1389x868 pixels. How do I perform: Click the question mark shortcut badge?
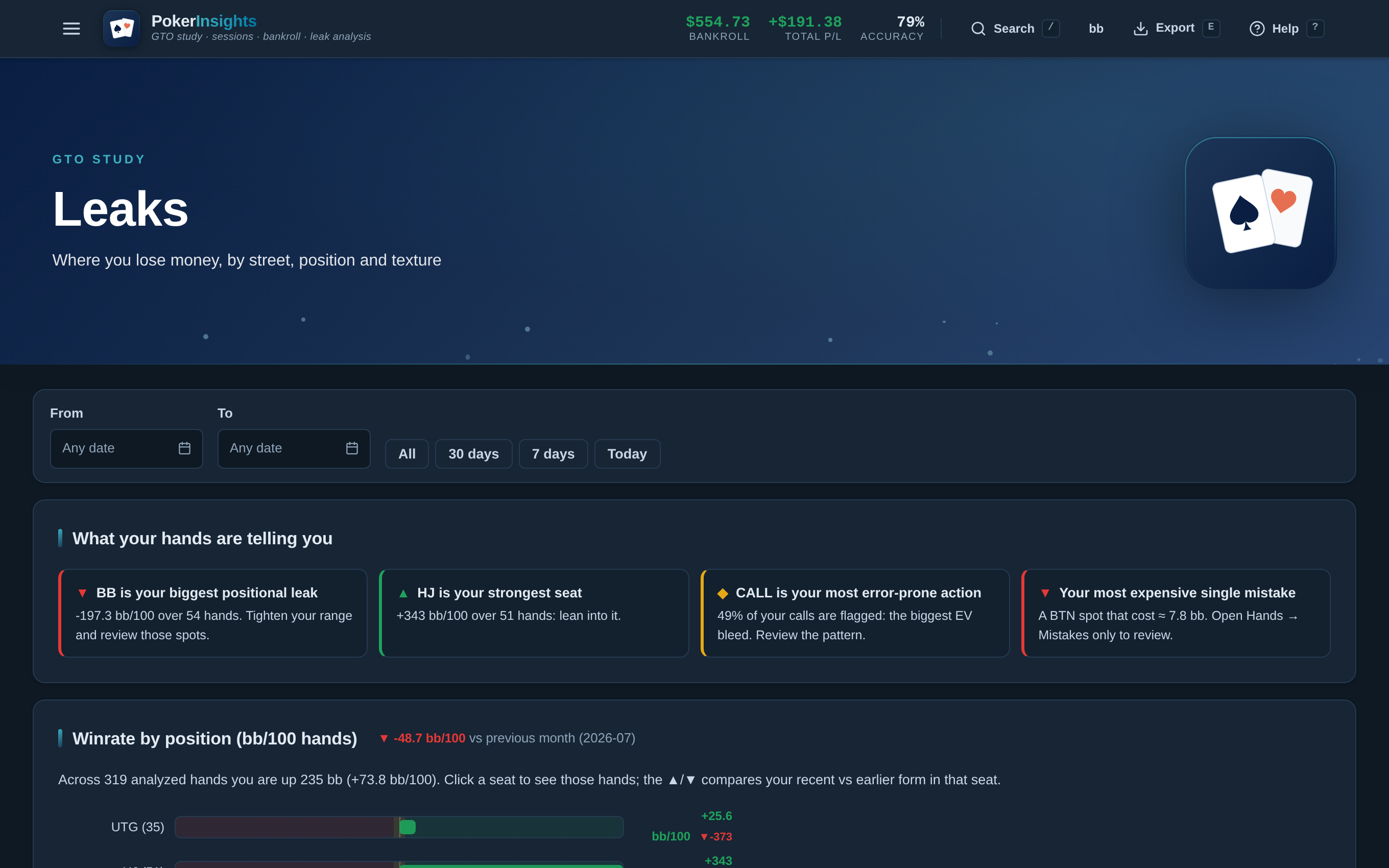1315,28
